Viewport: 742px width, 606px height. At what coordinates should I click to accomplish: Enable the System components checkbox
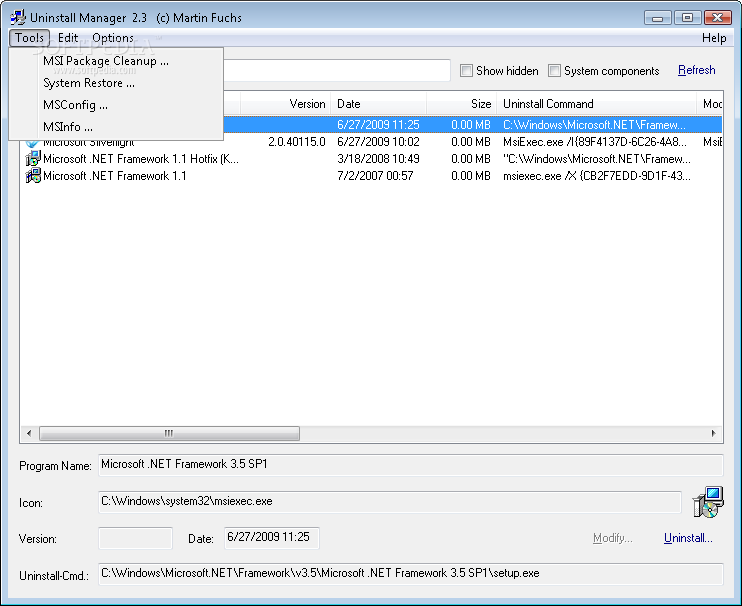coord(554,70)
